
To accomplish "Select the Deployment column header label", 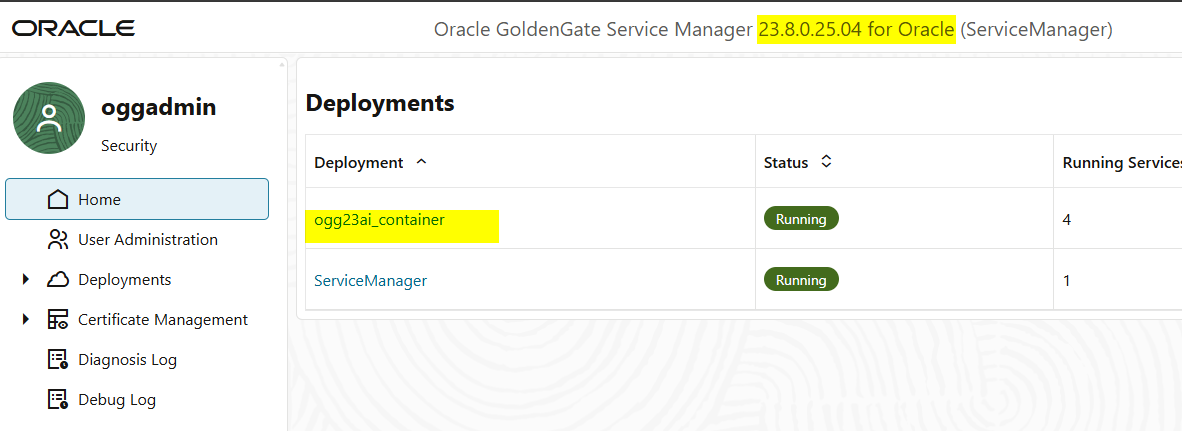I will (358, 162).
